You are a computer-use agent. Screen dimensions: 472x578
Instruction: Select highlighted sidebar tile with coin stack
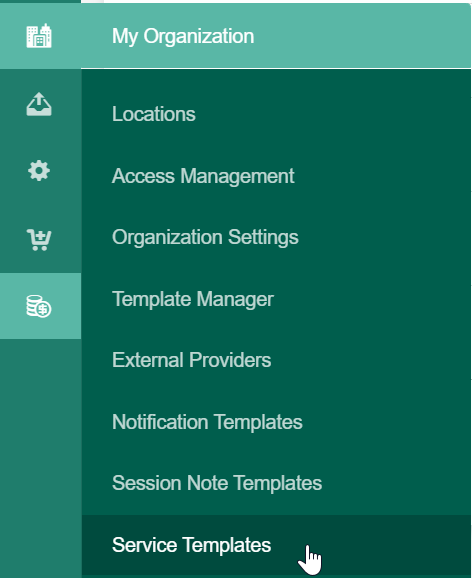(x=41, y=306)
